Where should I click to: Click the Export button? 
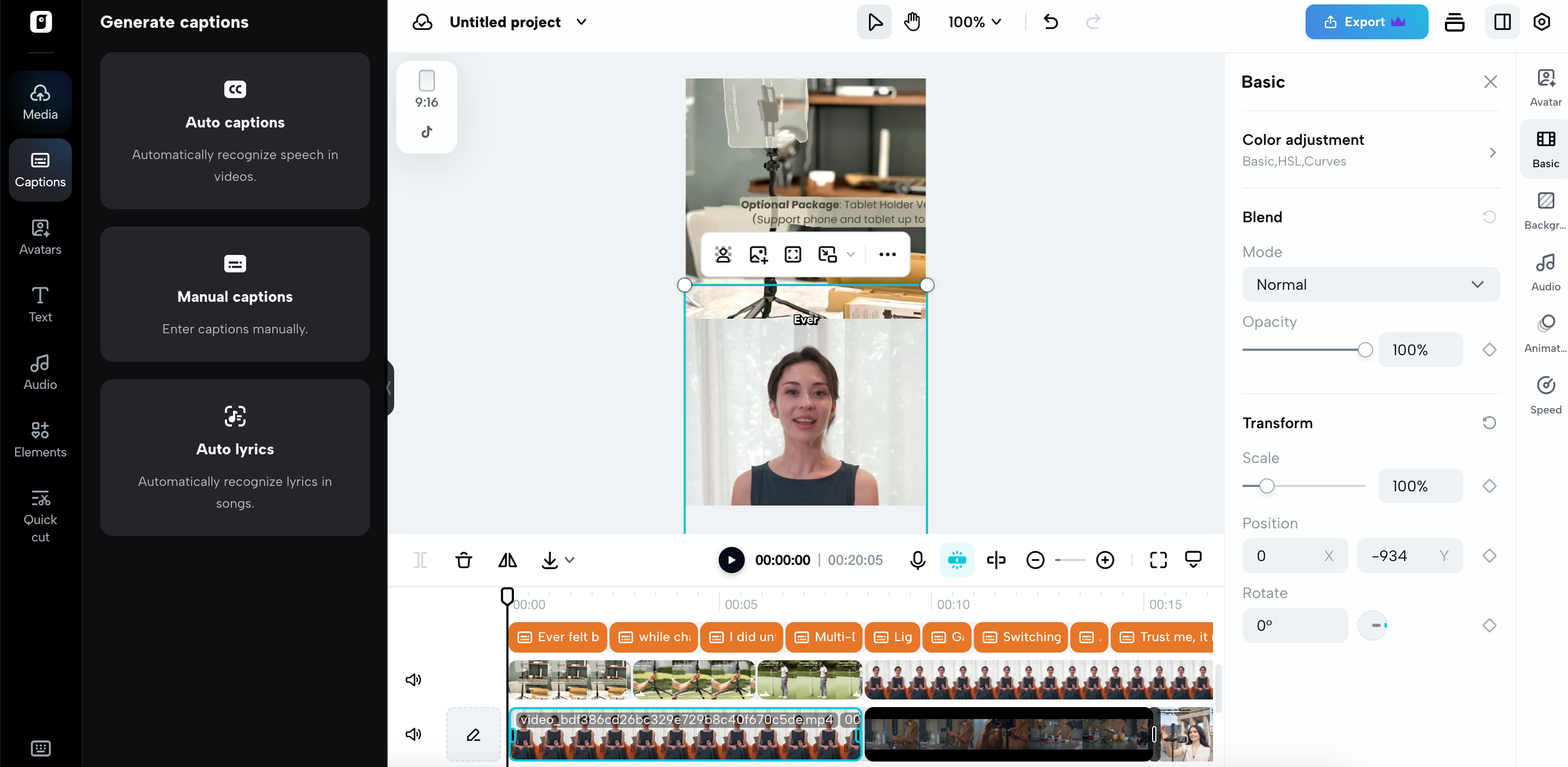tap(1365, 22)
